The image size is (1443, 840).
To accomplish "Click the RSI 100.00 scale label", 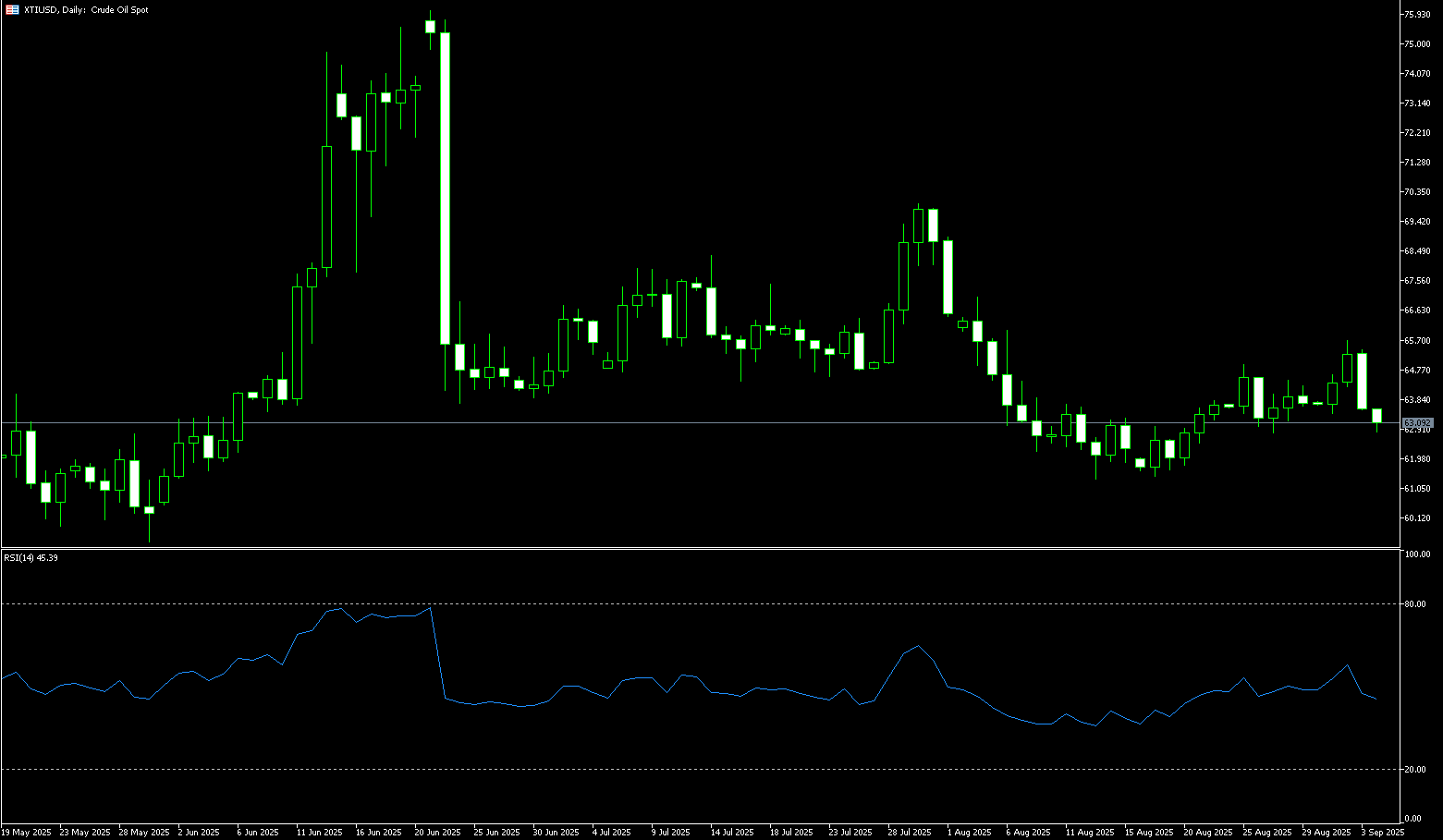I will pos(1417,554).
